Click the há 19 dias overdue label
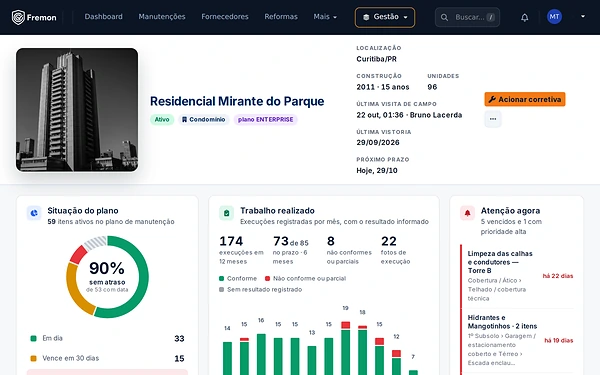Screen dimensions: 600x375 tap(559, 341)
